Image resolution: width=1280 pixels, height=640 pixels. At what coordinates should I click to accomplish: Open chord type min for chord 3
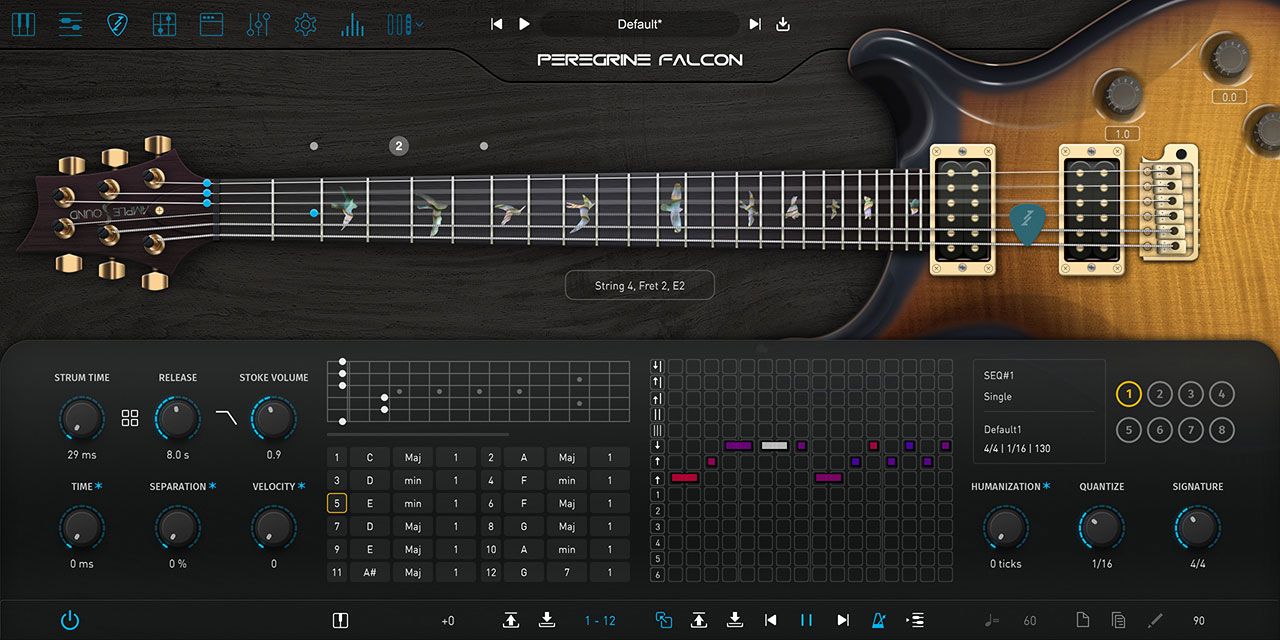[413, 481]
